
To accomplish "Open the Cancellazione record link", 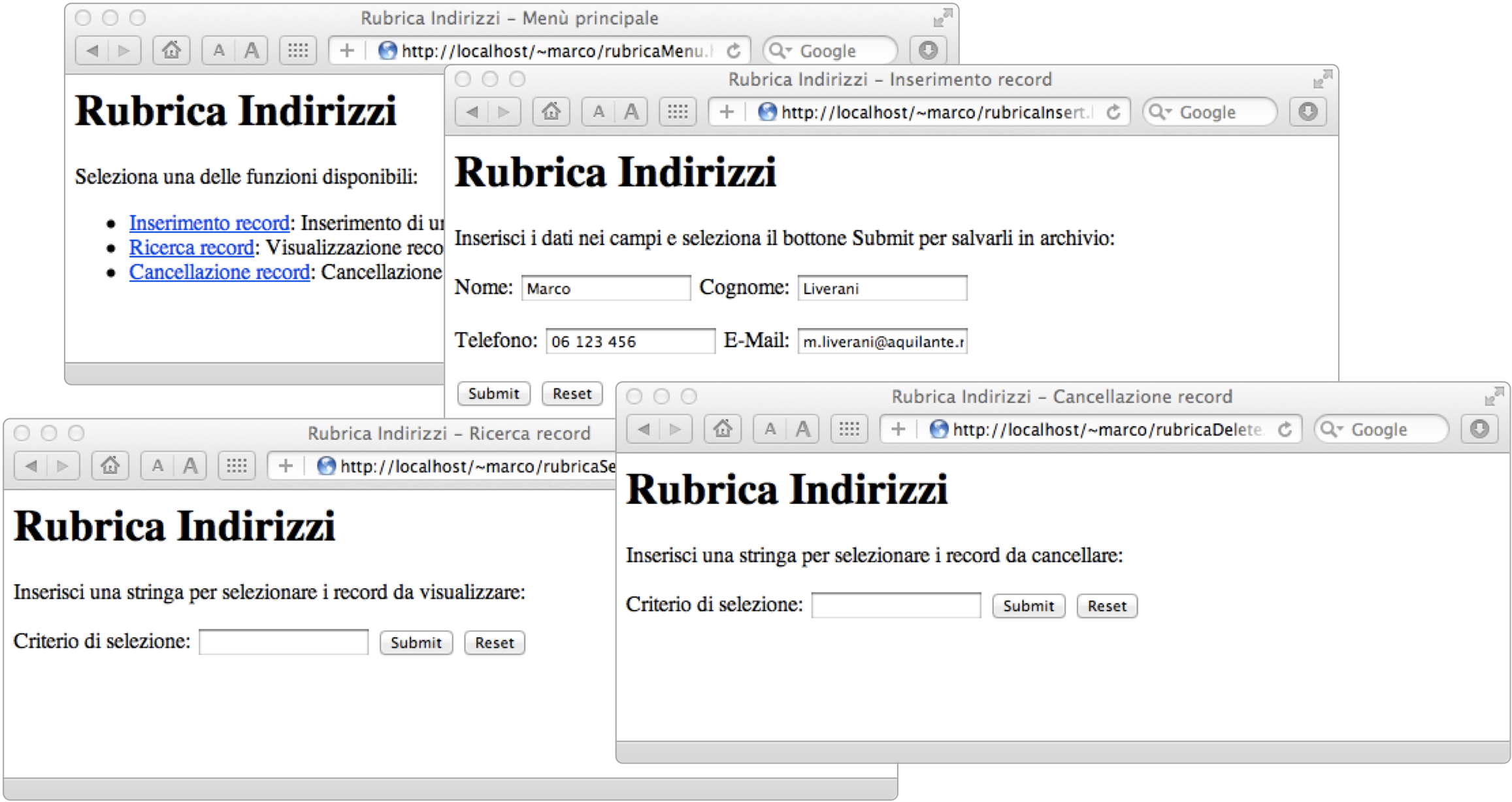I will coord(220,272).
